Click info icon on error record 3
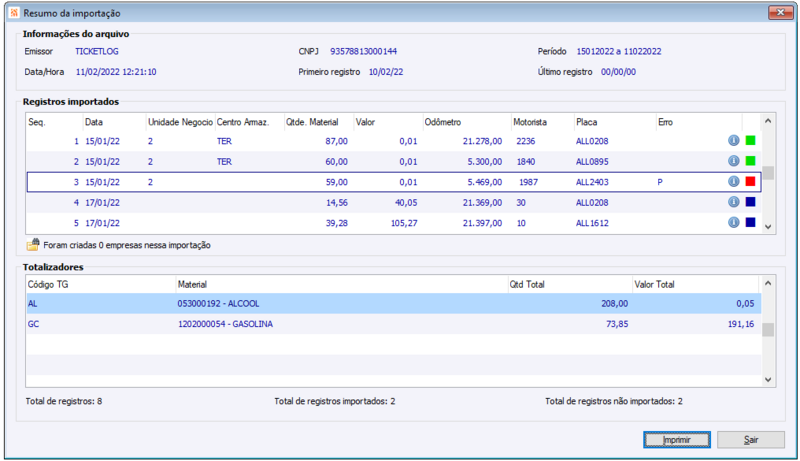 click(733, 182)
